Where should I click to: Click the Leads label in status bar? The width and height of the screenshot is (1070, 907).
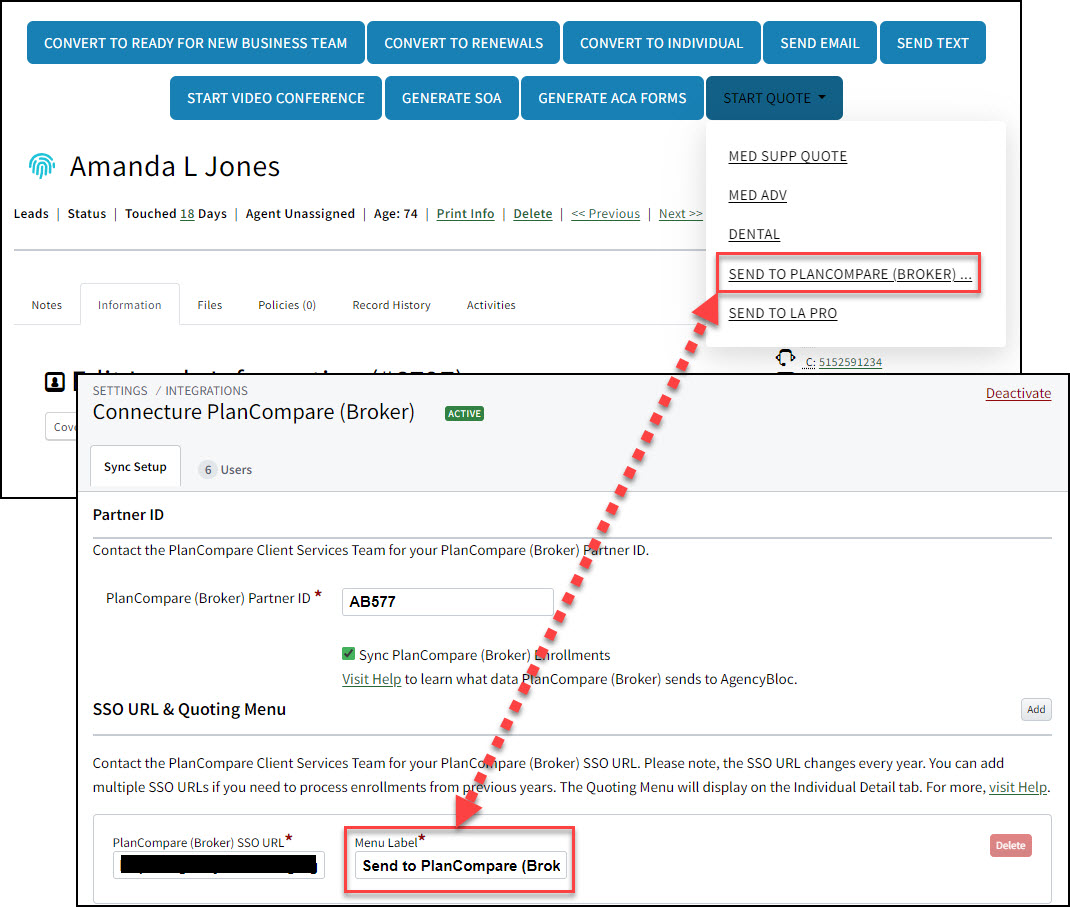[31, 214]
